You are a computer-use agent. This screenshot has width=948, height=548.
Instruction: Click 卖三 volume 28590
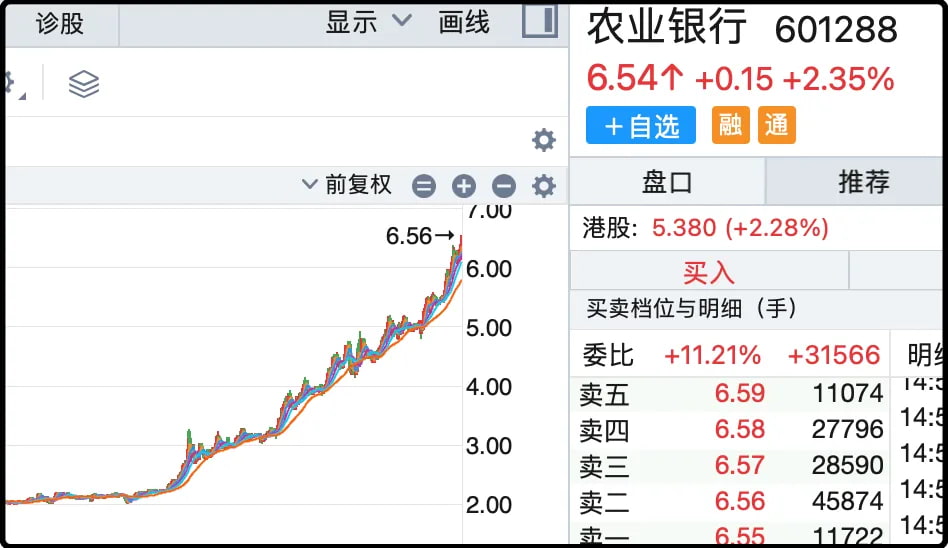848,465
